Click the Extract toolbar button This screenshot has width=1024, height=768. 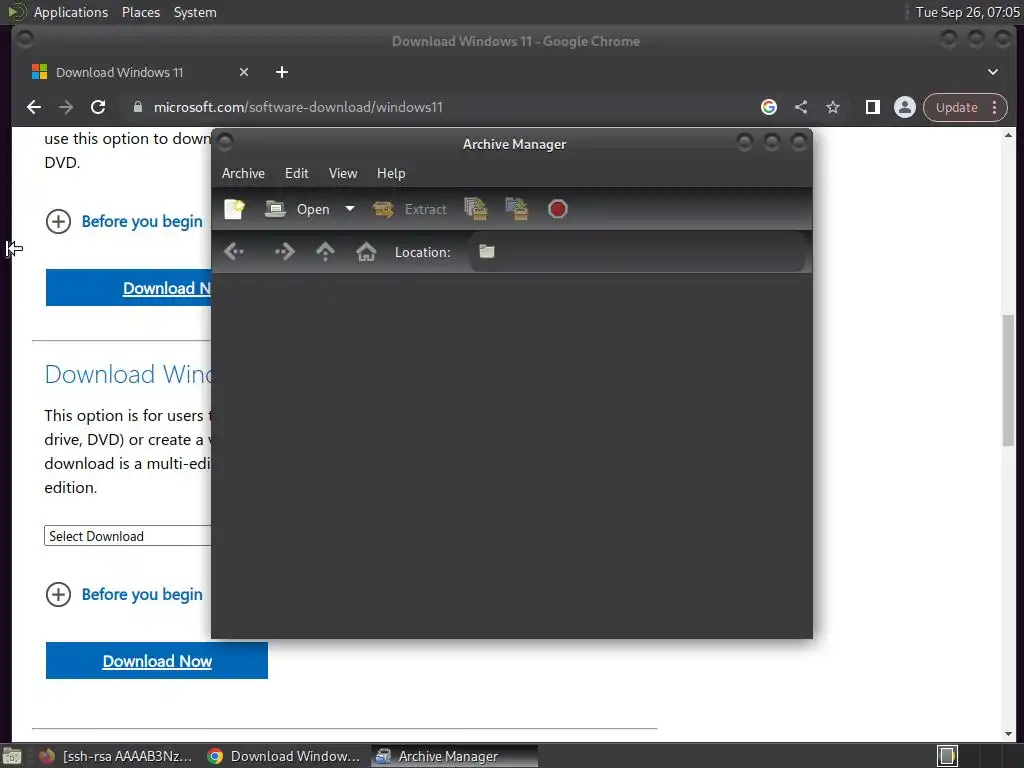coord(409,209)
